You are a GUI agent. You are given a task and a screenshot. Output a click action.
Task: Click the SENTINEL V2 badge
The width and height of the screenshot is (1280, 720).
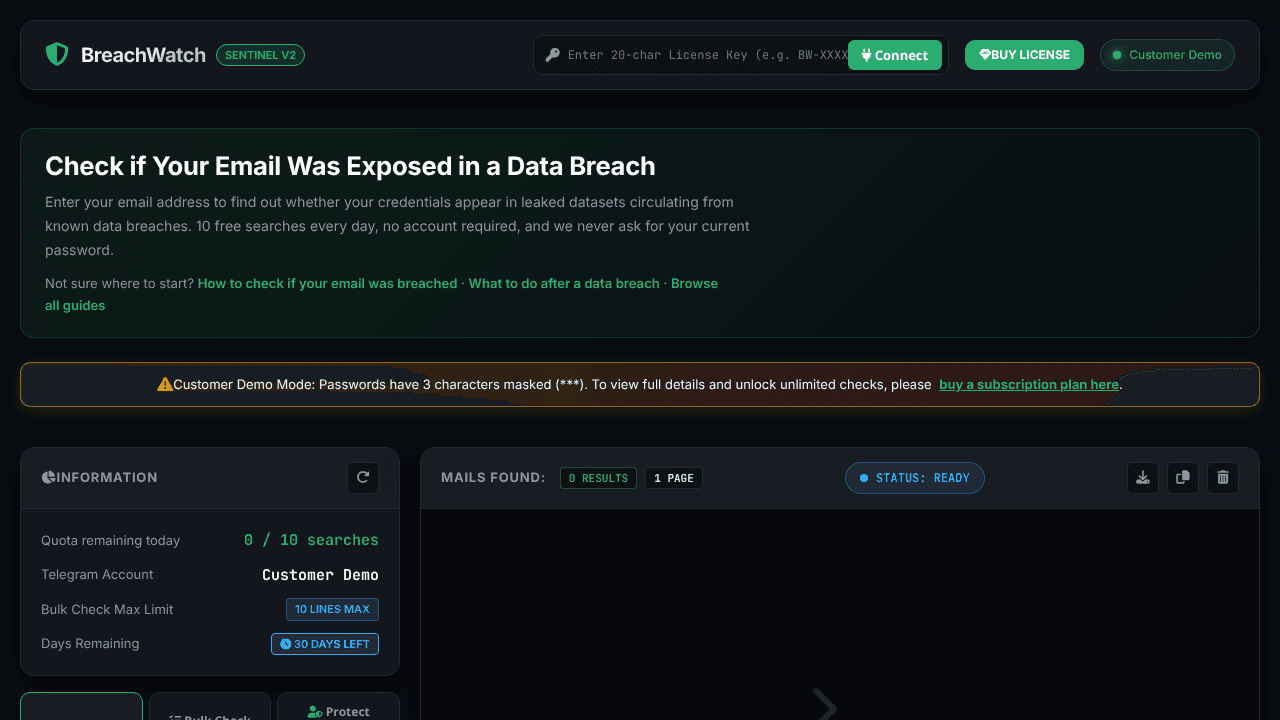tap(260, 55)
